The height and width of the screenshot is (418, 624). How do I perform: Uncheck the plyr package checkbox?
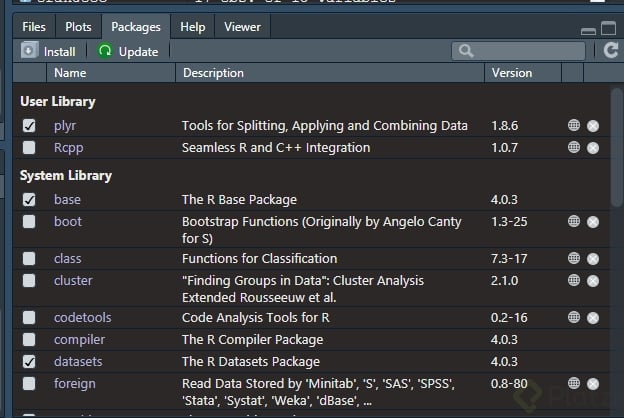(29, 126)
